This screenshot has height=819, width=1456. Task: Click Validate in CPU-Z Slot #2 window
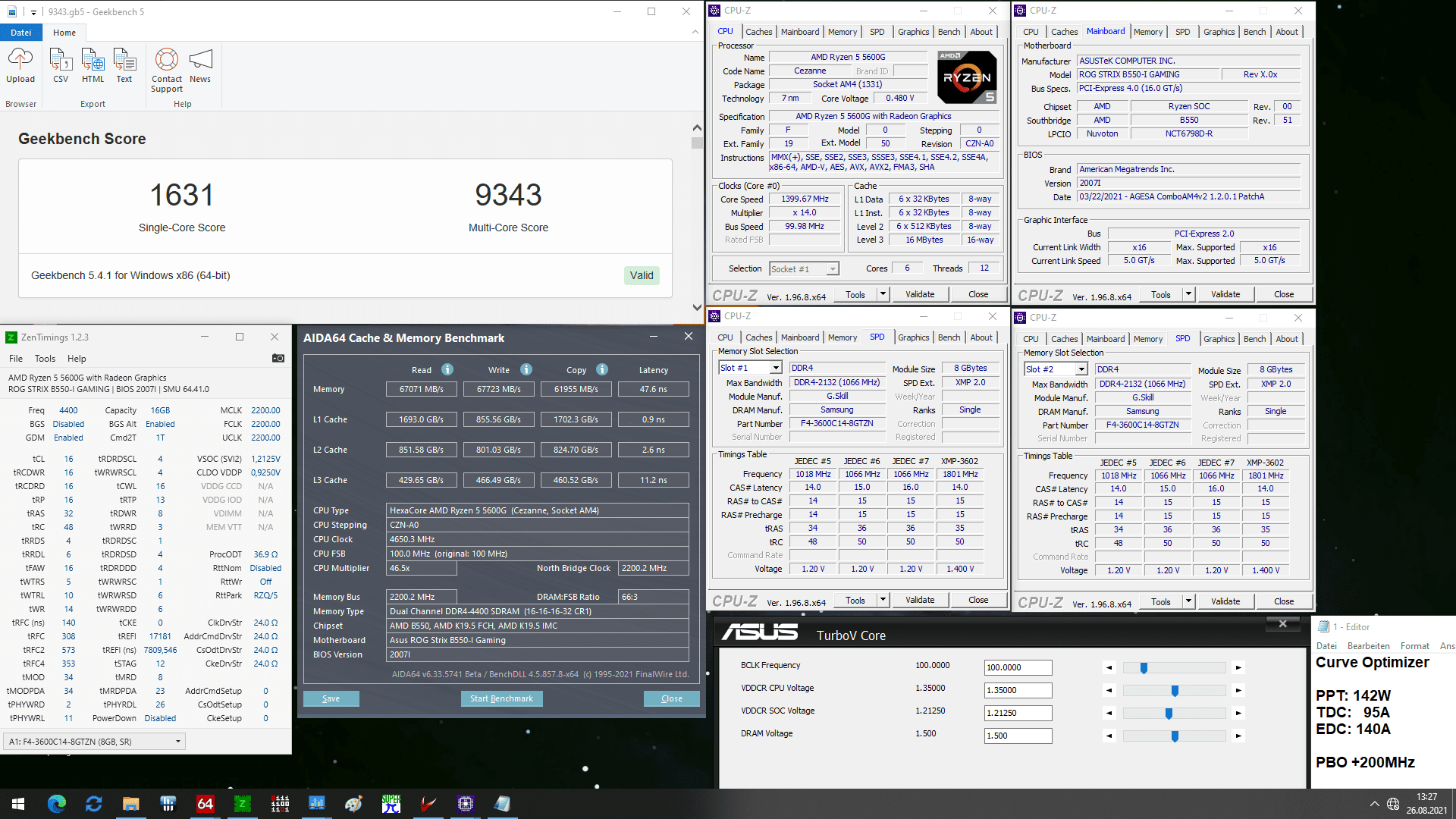[x=1225, y=601]
